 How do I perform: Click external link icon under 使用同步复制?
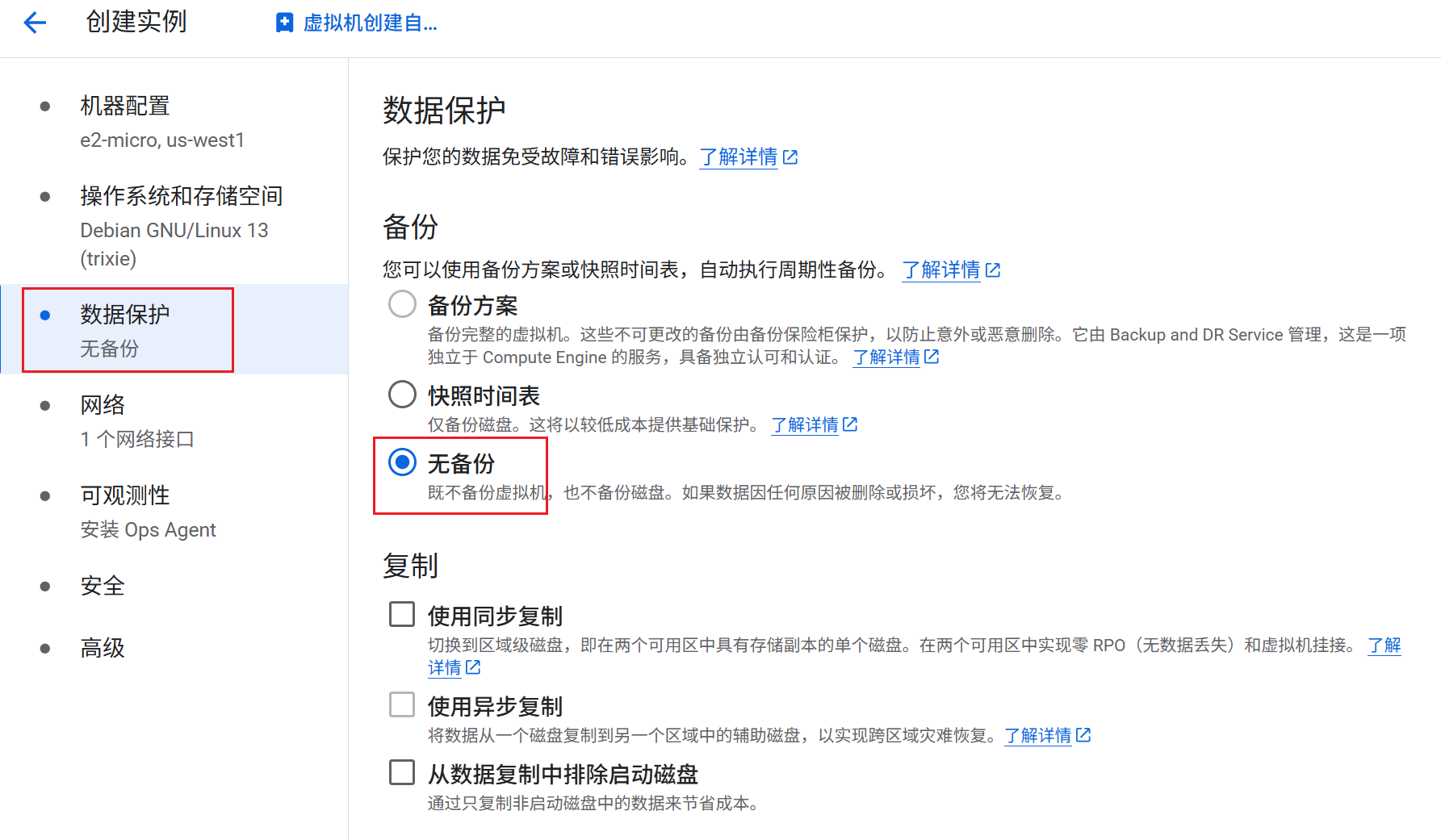474,667
